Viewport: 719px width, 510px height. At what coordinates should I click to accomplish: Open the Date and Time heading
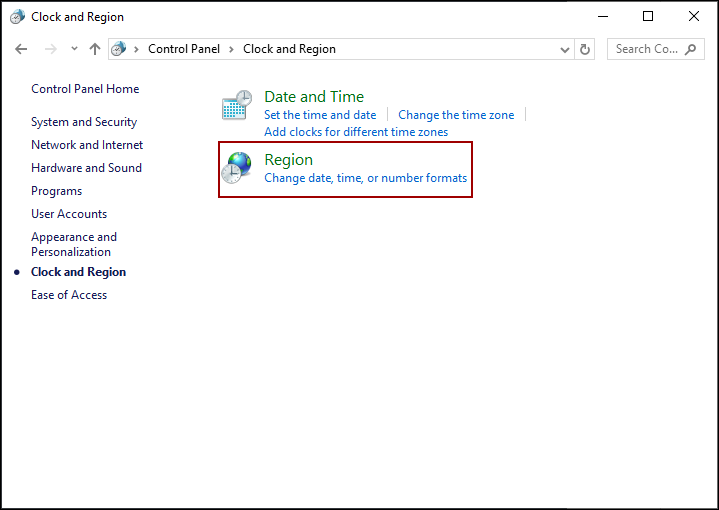[x=314, y=97]
